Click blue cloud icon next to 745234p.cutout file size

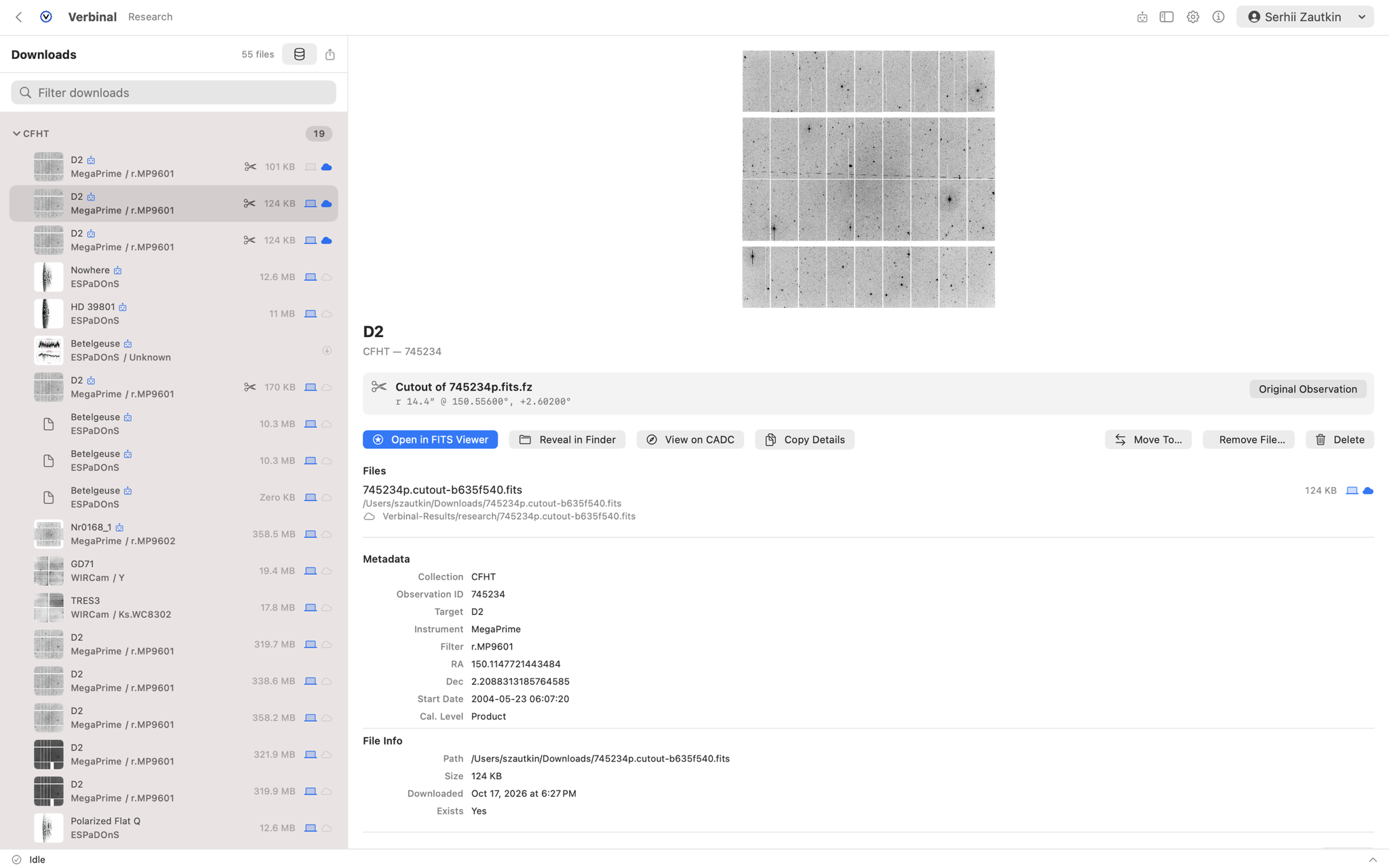(1368, 490)
